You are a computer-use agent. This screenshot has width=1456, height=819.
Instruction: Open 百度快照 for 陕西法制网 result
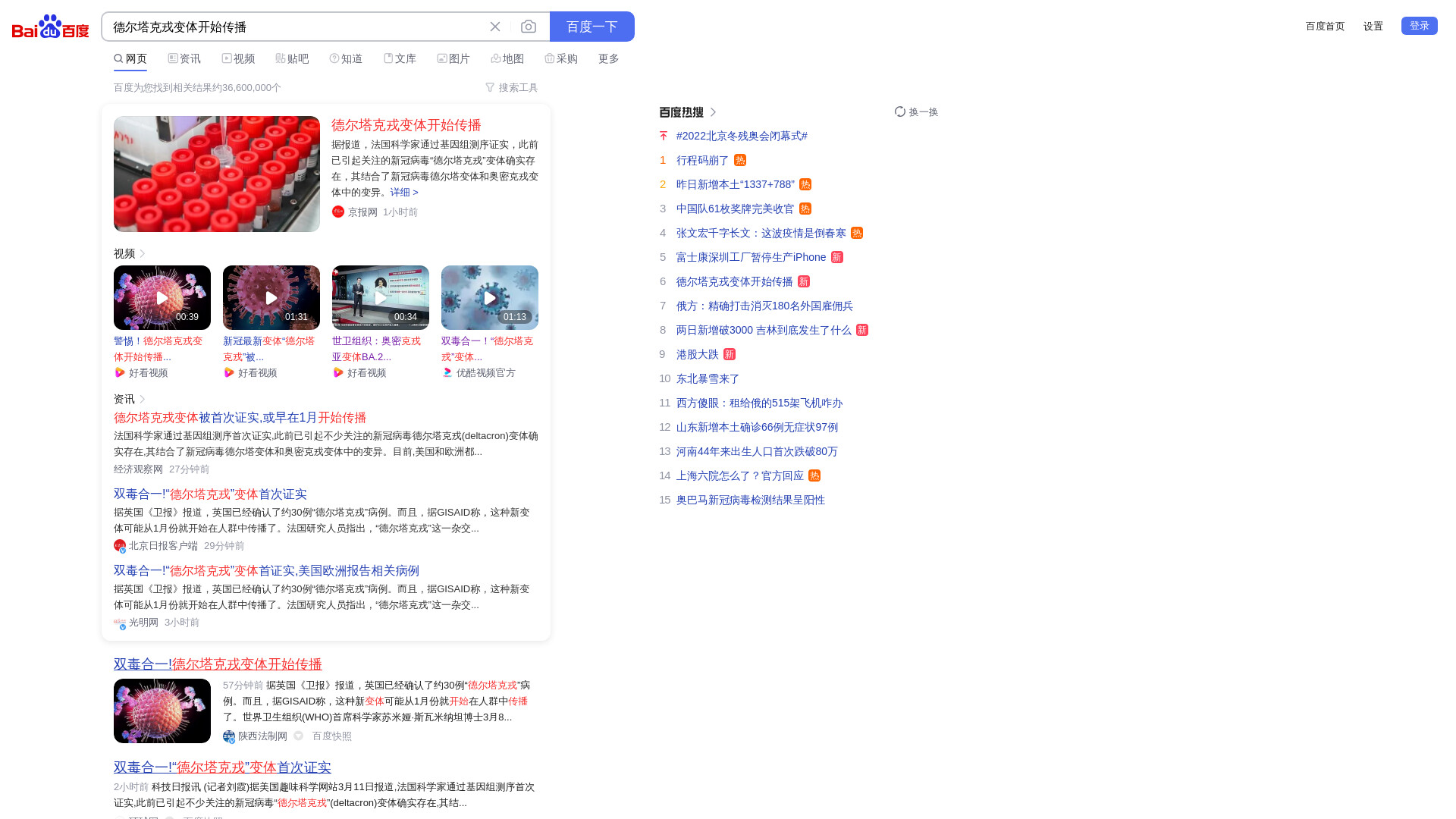pyautogui.click(x=332, y=736)
